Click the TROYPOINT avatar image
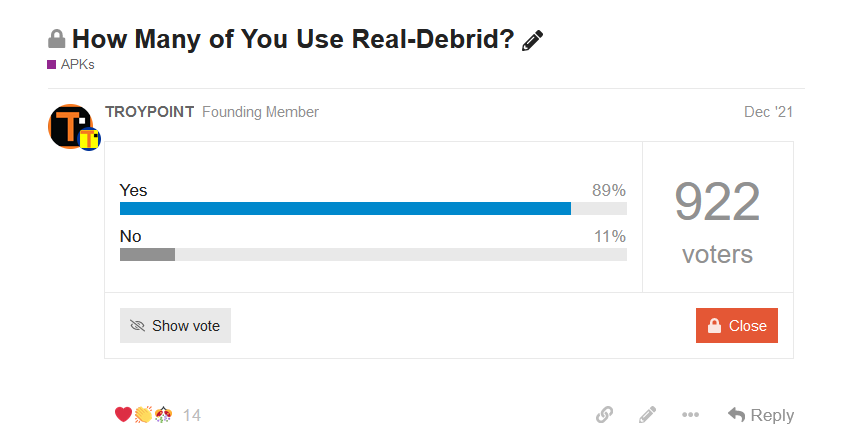The height and width of the screenshot is (441, 863). 70,126
